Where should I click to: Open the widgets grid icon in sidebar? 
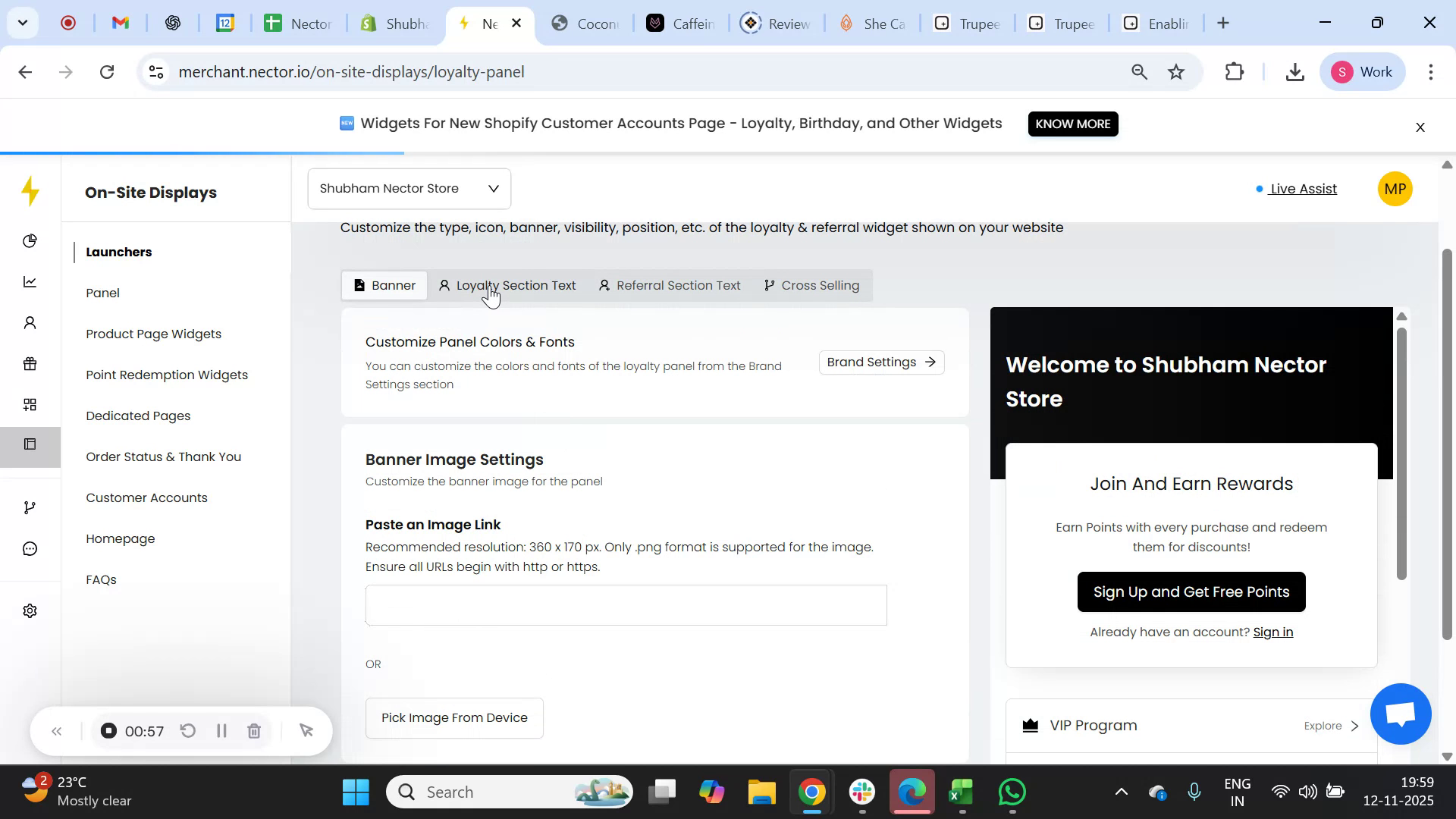click(x=30, y=404)
